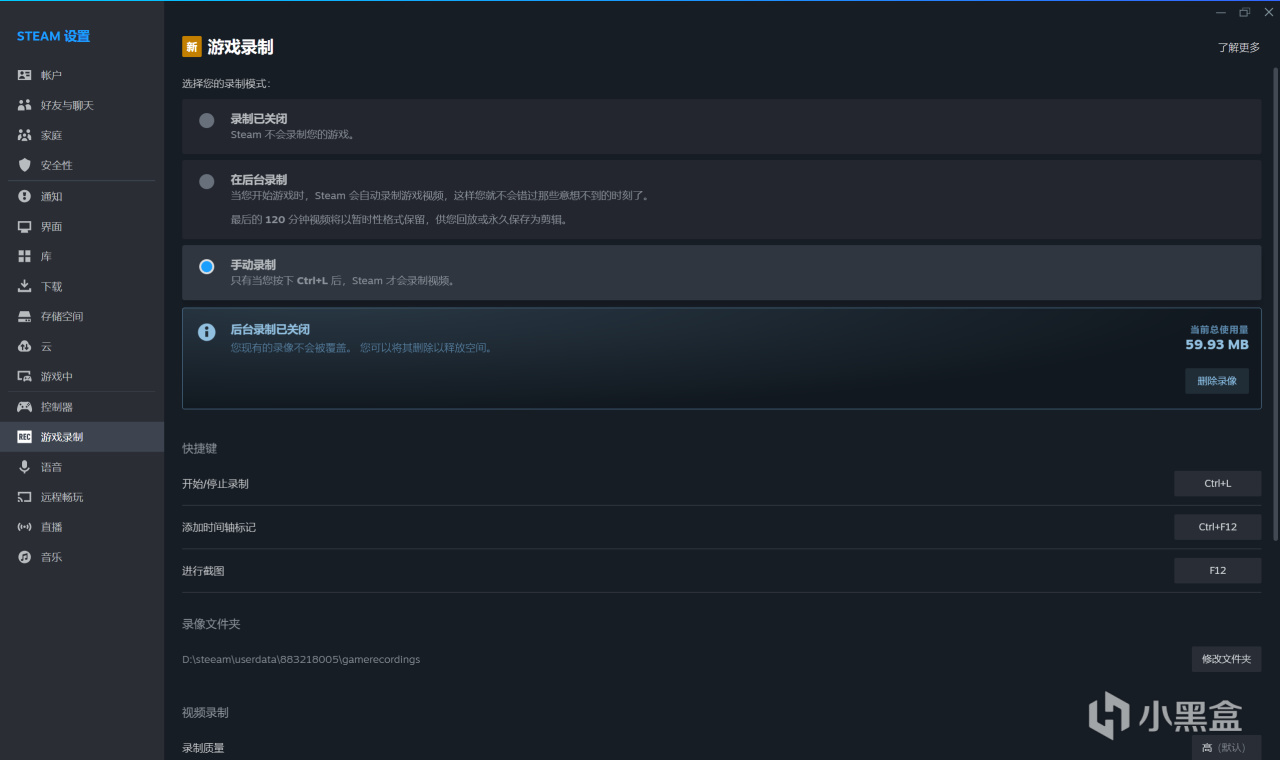Click the 直播 broadcast icon
This screenshot has width=1280, height=760.
coord(25,527)
